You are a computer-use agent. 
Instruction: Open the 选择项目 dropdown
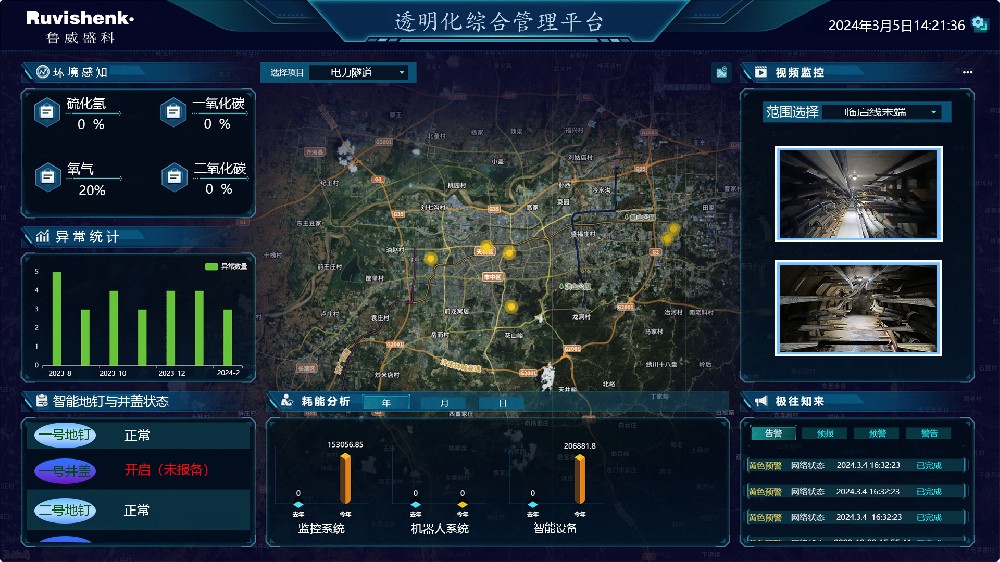click(358, 72)
